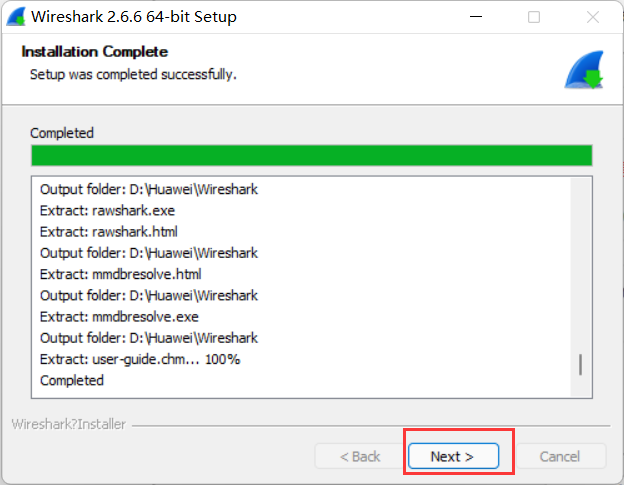This screenshot has width=624, height=485.
Task: Click the green installation progress bar
Action: tap(312, 155)
